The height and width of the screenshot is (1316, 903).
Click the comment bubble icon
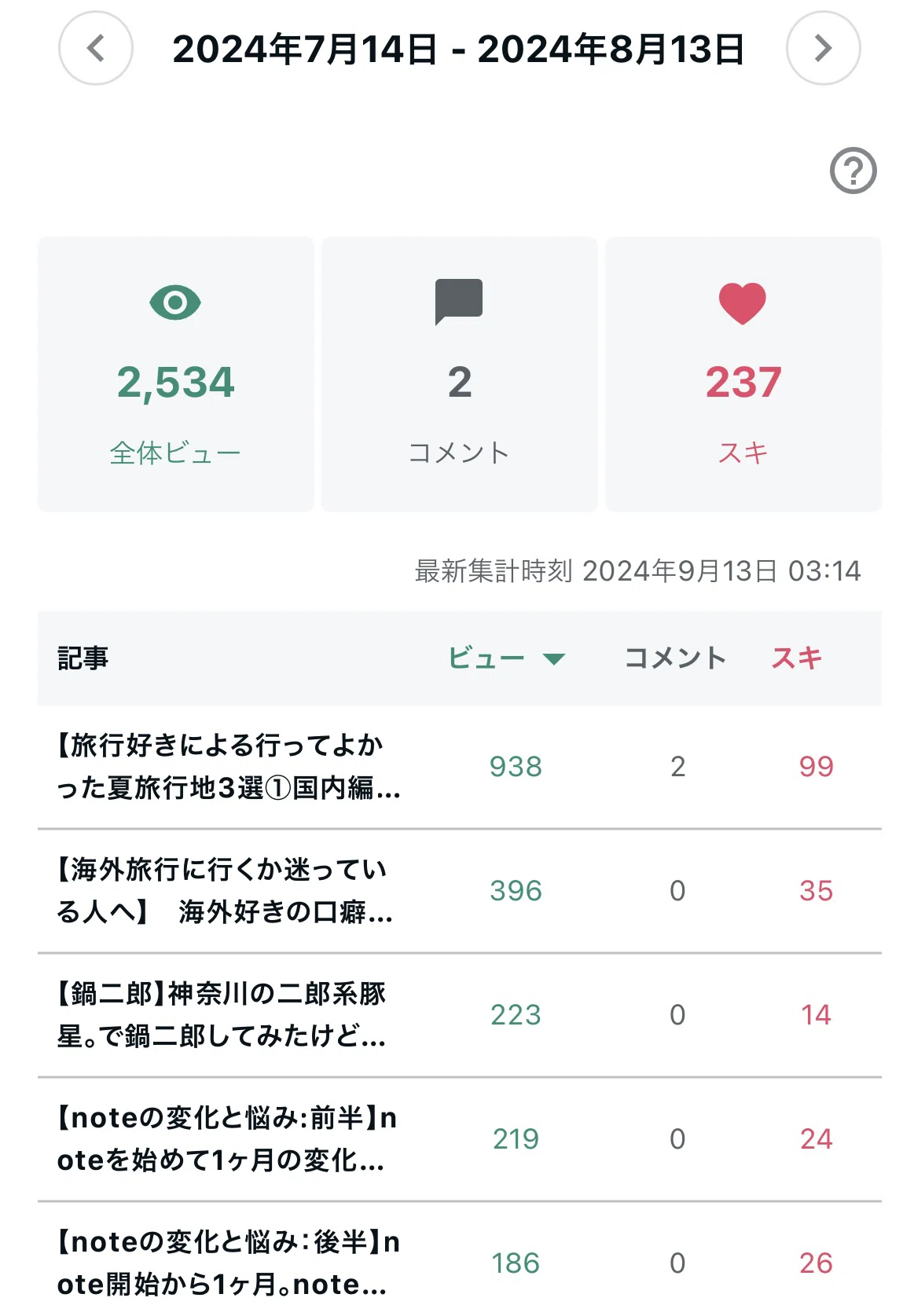459,302
